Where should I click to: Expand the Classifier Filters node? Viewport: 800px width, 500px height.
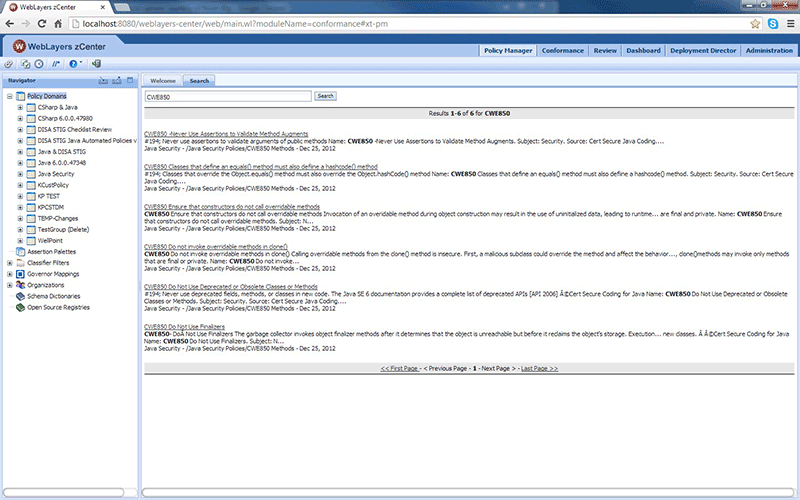10,263
